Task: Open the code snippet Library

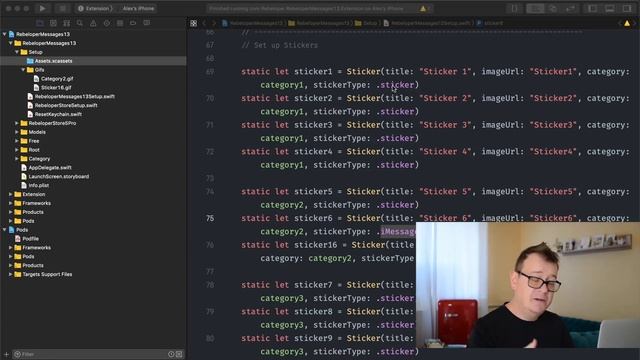Action: coord(514,8)
